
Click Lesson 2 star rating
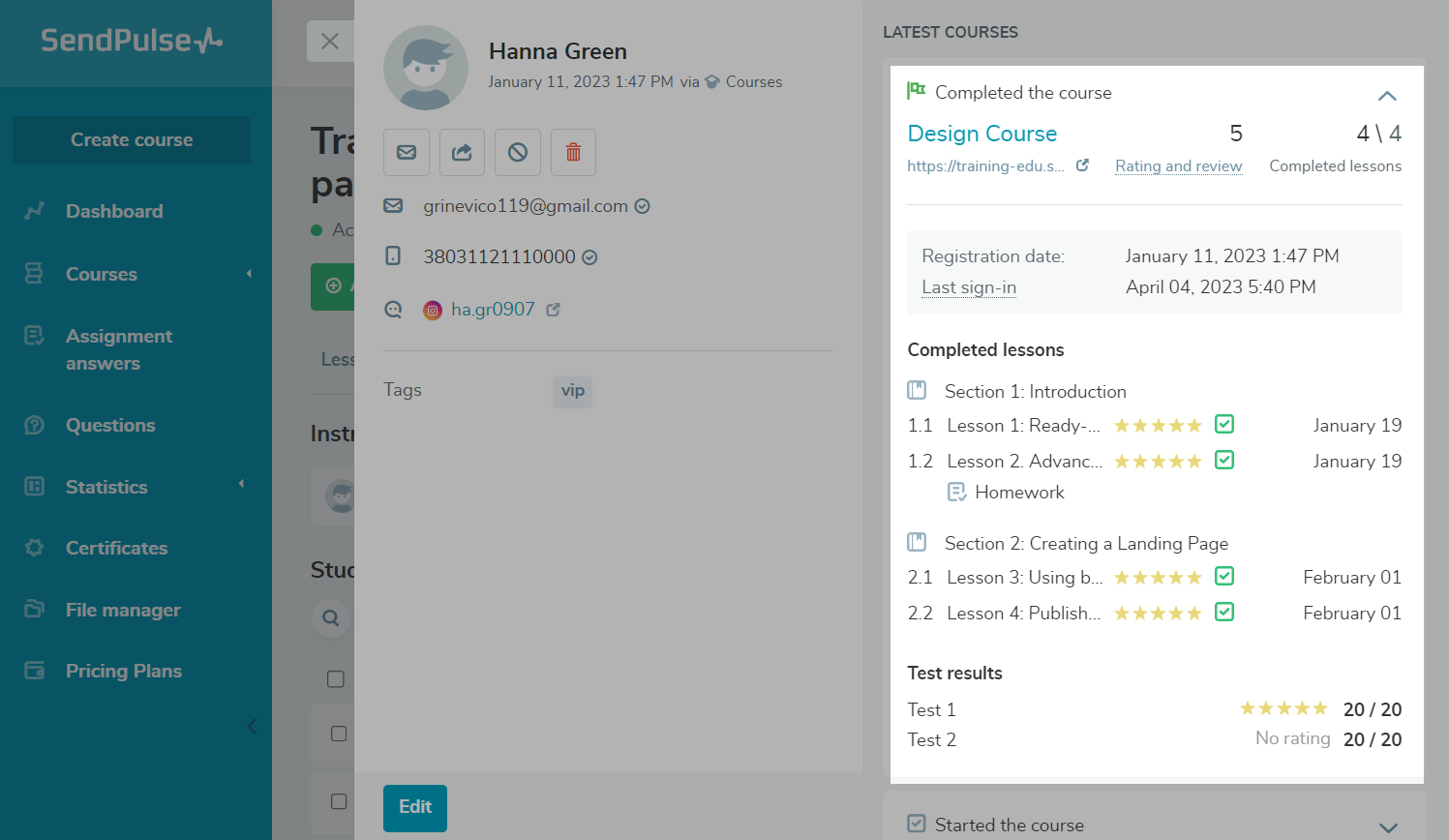click(1158, 462)
